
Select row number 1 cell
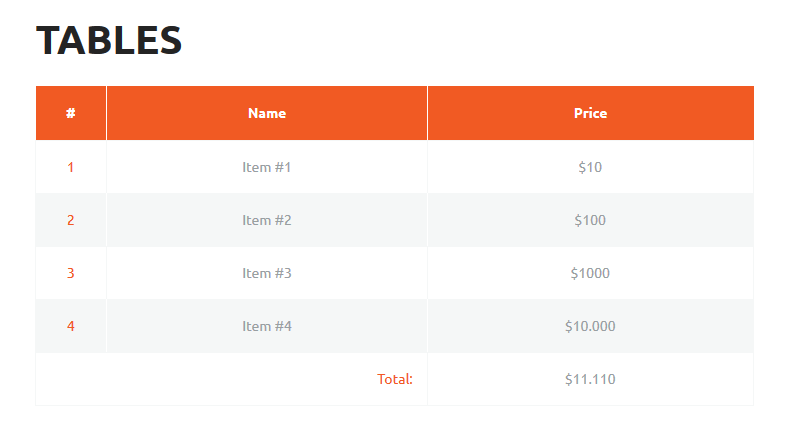point(71,167)
